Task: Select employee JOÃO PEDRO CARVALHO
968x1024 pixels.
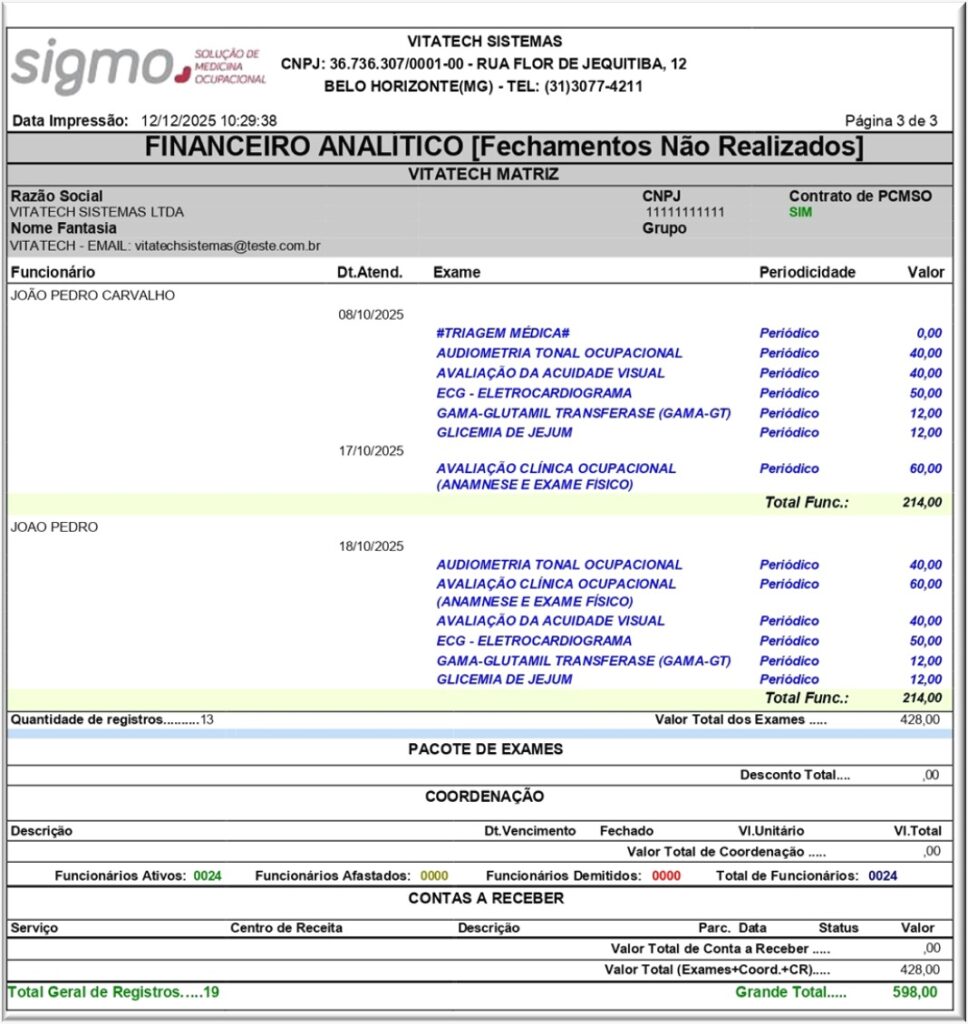Action: [x=92, y=295]
